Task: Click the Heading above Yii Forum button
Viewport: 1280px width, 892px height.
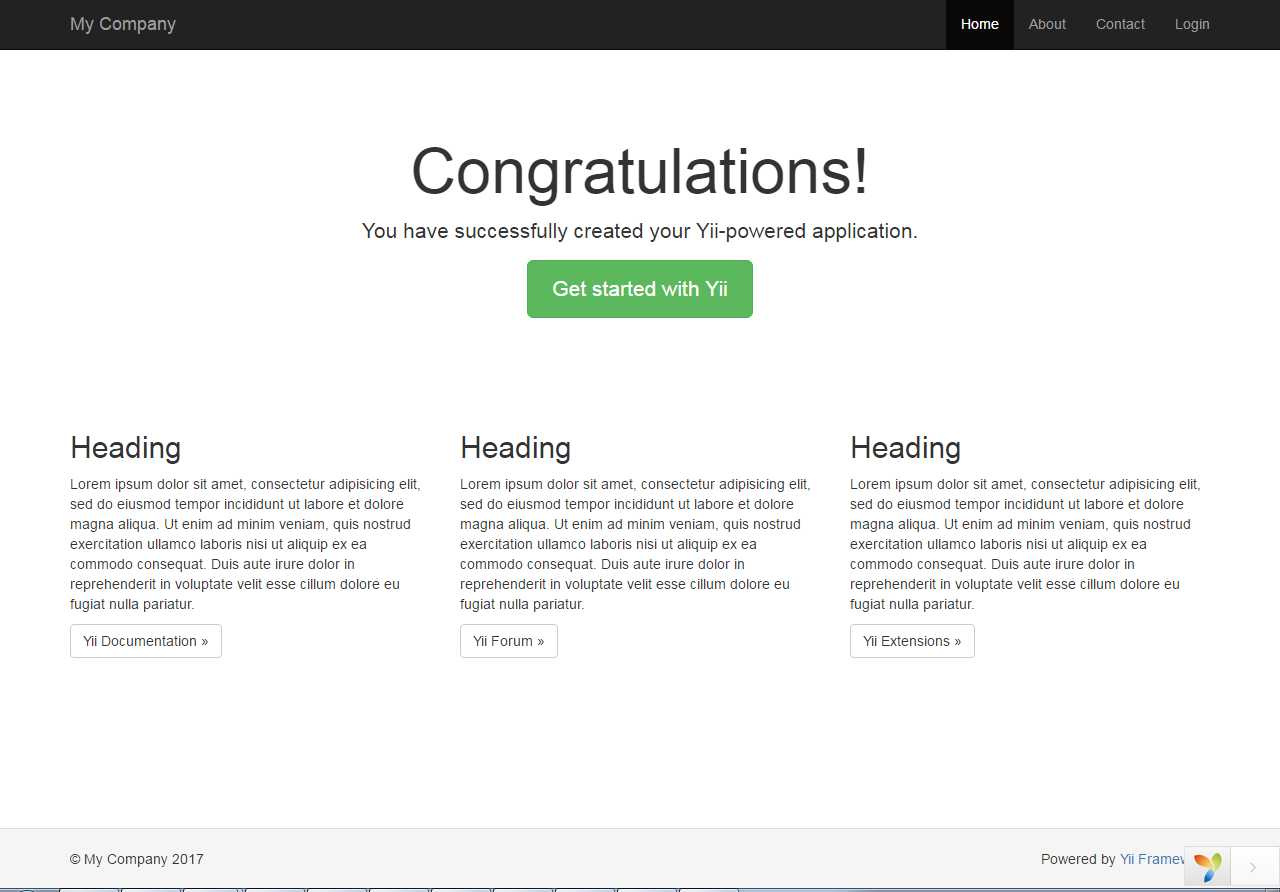Action: (515, 448)
